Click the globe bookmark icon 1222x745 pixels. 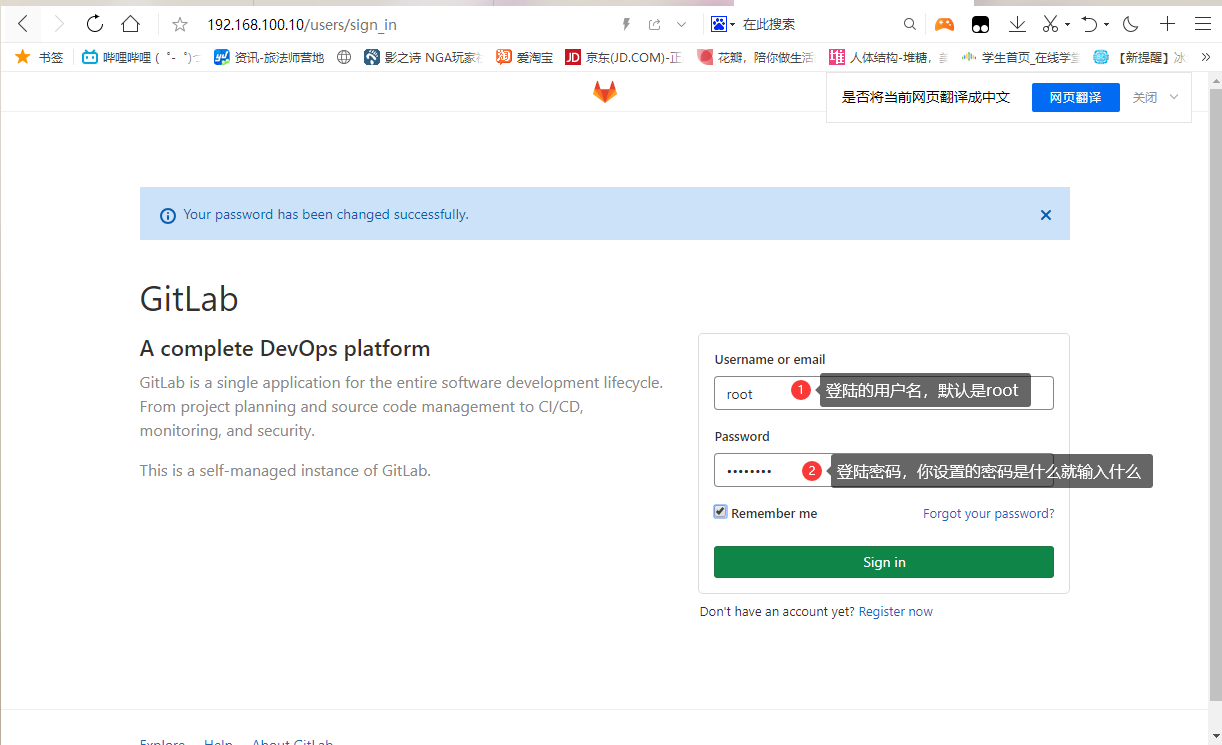click(x=344, y=57)
